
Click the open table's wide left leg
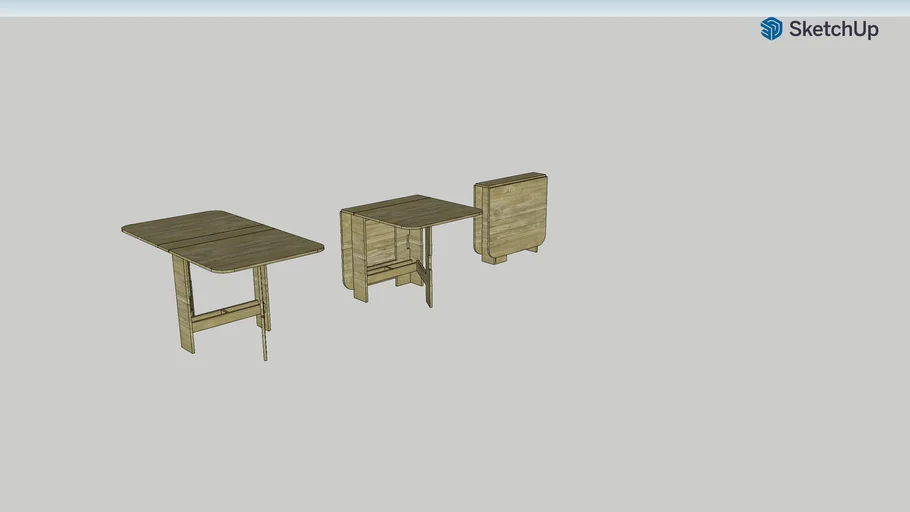click(x=183, y=305)
